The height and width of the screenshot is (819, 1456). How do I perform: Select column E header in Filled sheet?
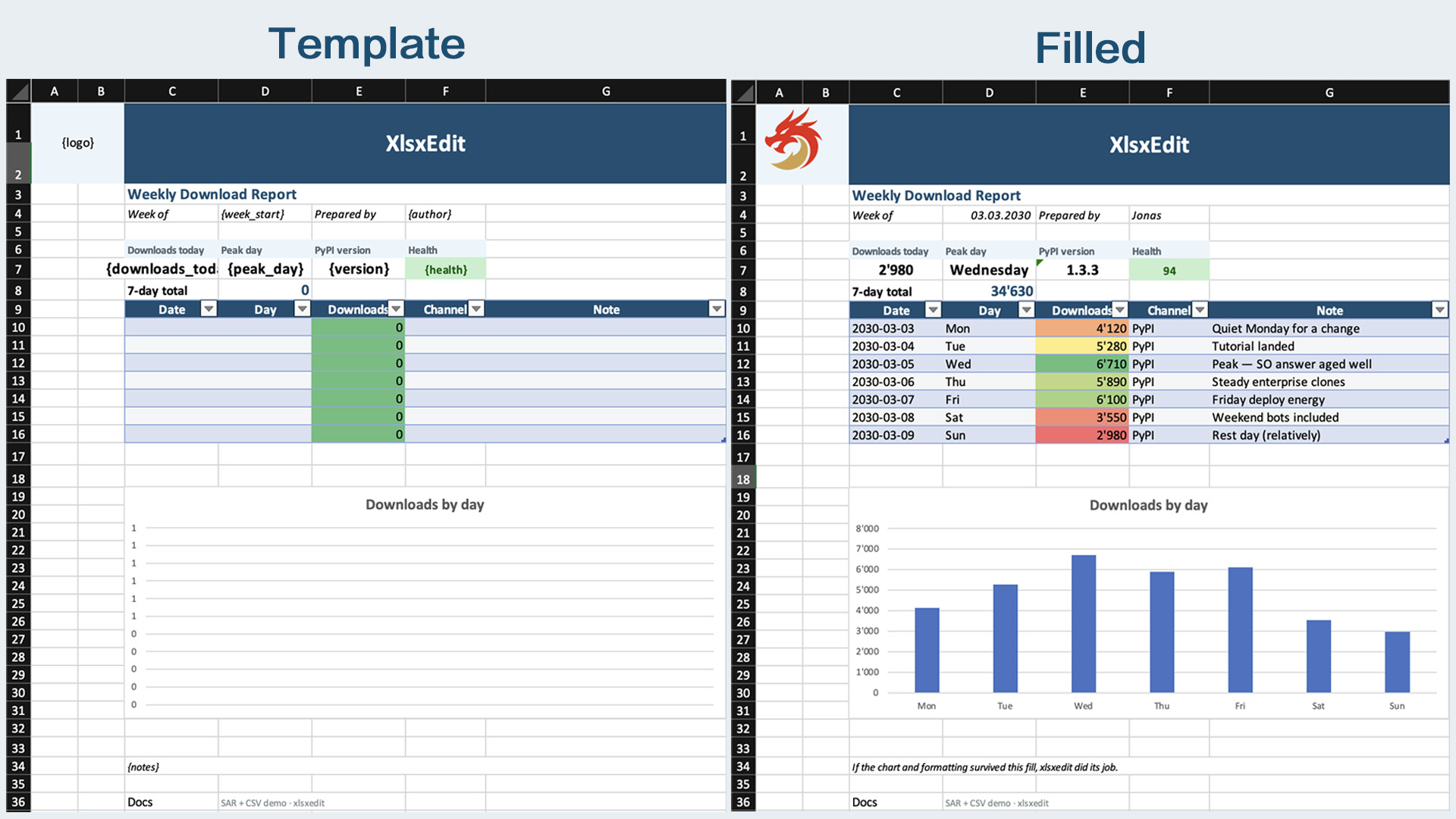[1083, 93]
